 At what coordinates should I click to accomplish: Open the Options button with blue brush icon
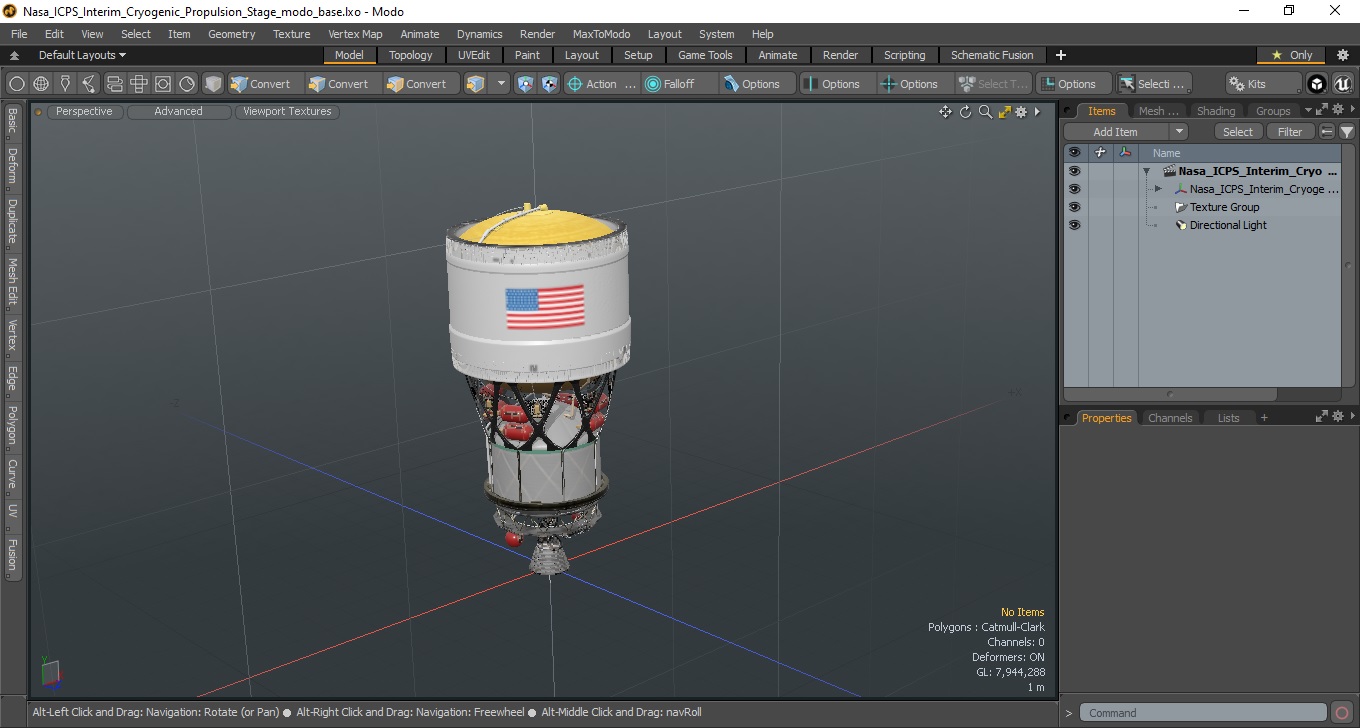click(x=757, y=84)
